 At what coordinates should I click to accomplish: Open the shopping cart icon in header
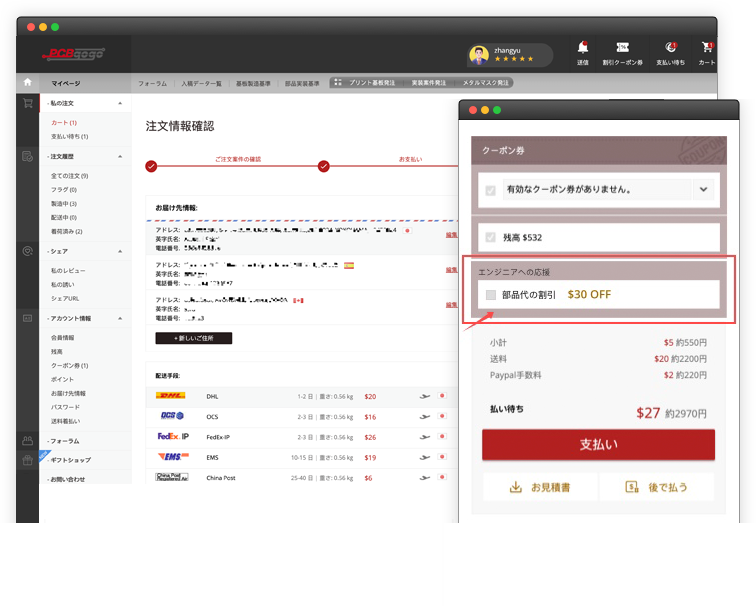click(707, 47)
